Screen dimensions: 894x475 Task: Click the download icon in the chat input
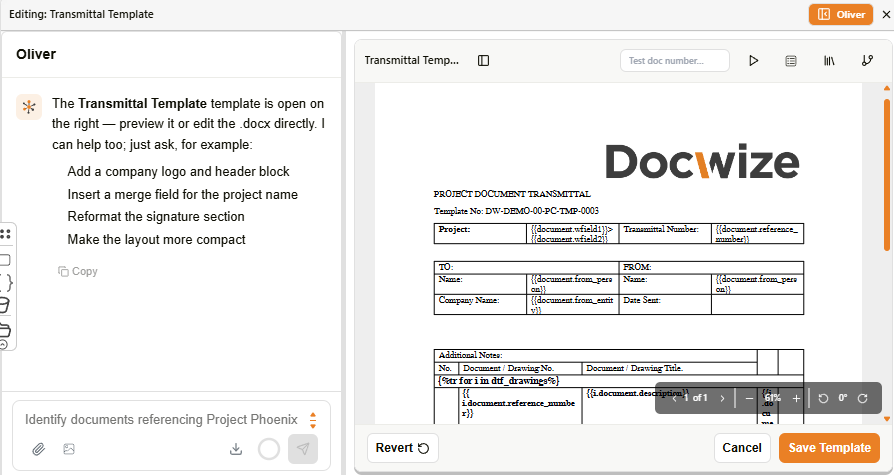click(235, 449)
